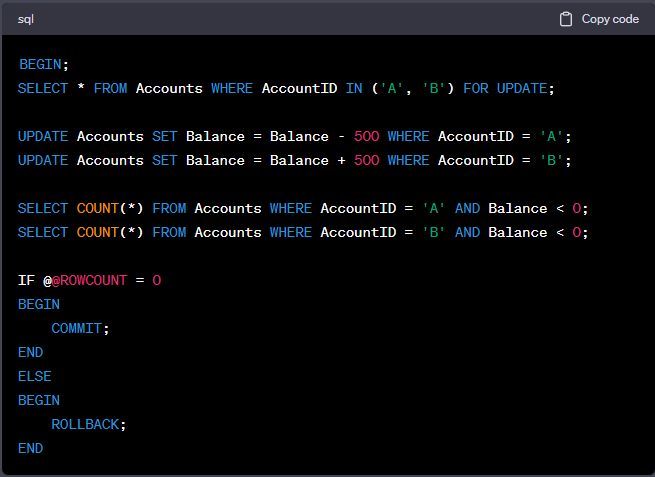Click the "sql" language label
655x477 pixels.
[x=25, y=19]
